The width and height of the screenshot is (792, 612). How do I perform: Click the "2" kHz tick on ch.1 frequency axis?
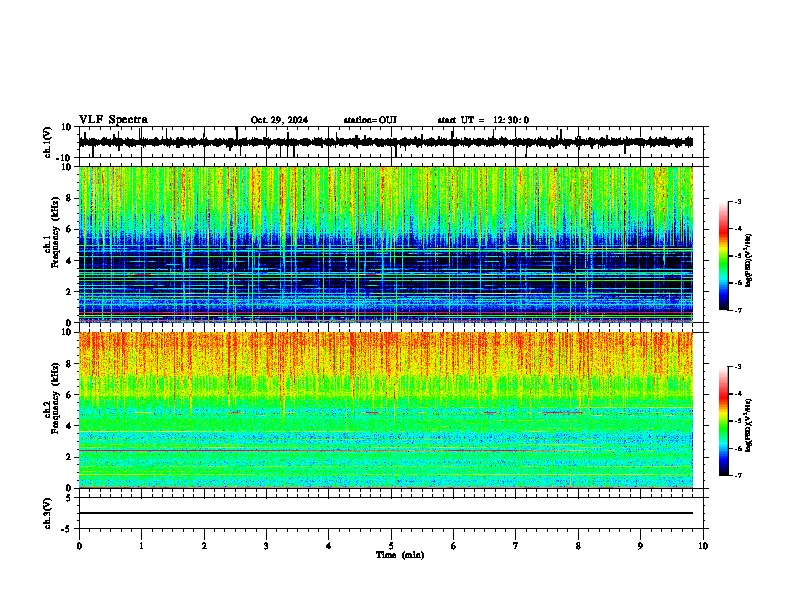[x=69, y=292]
